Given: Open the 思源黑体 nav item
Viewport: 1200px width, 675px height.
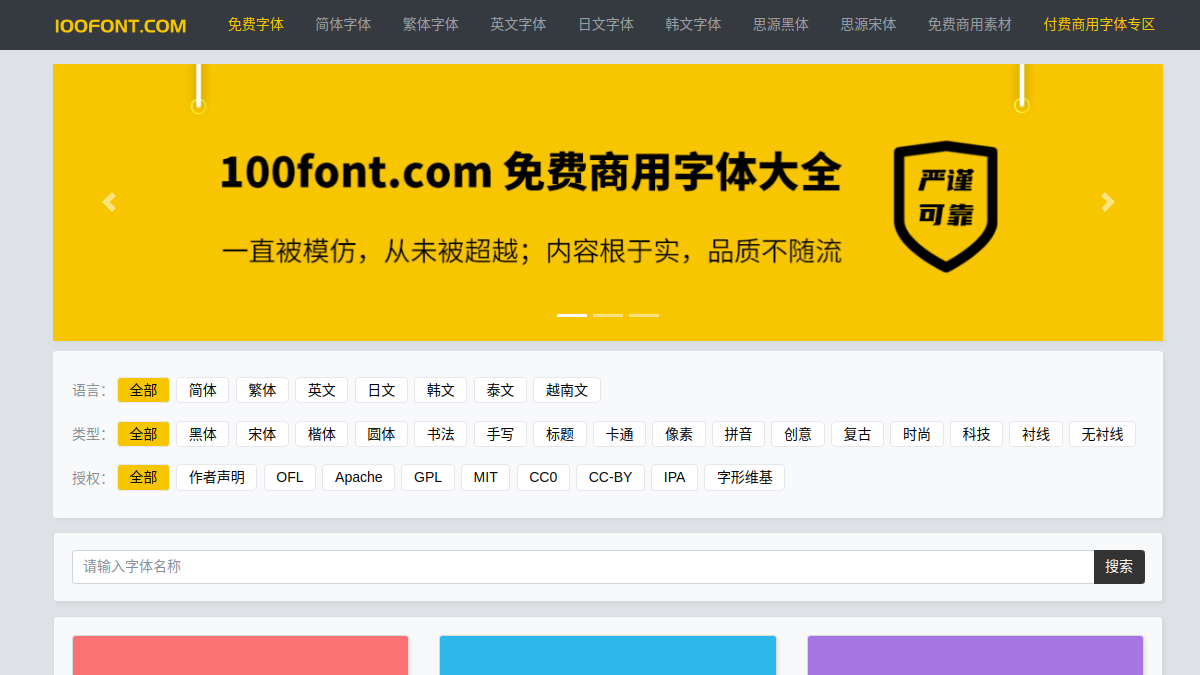Looking at the screenshot, I should [x=781, y=24].
